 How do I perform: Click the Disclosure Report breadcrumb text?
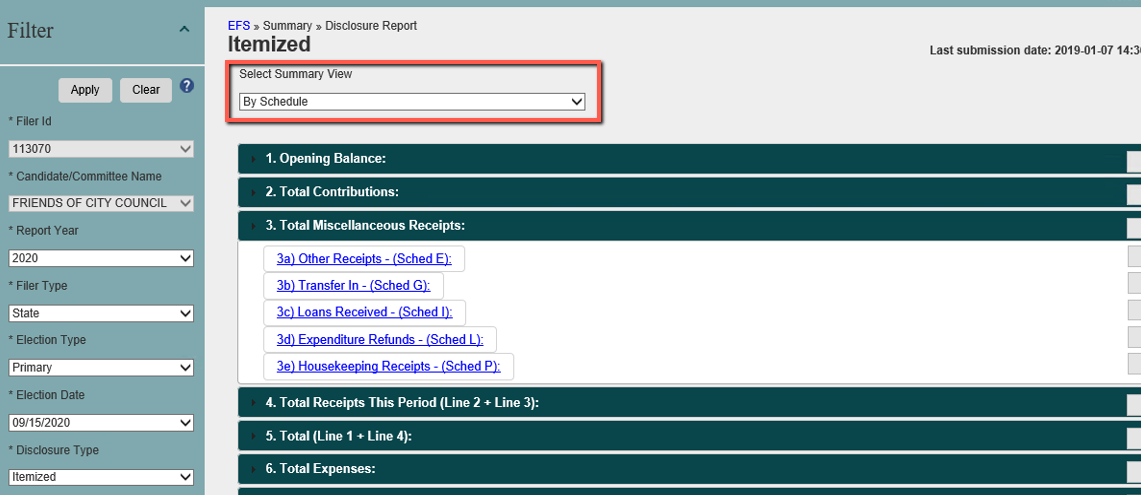coord(371,25)
